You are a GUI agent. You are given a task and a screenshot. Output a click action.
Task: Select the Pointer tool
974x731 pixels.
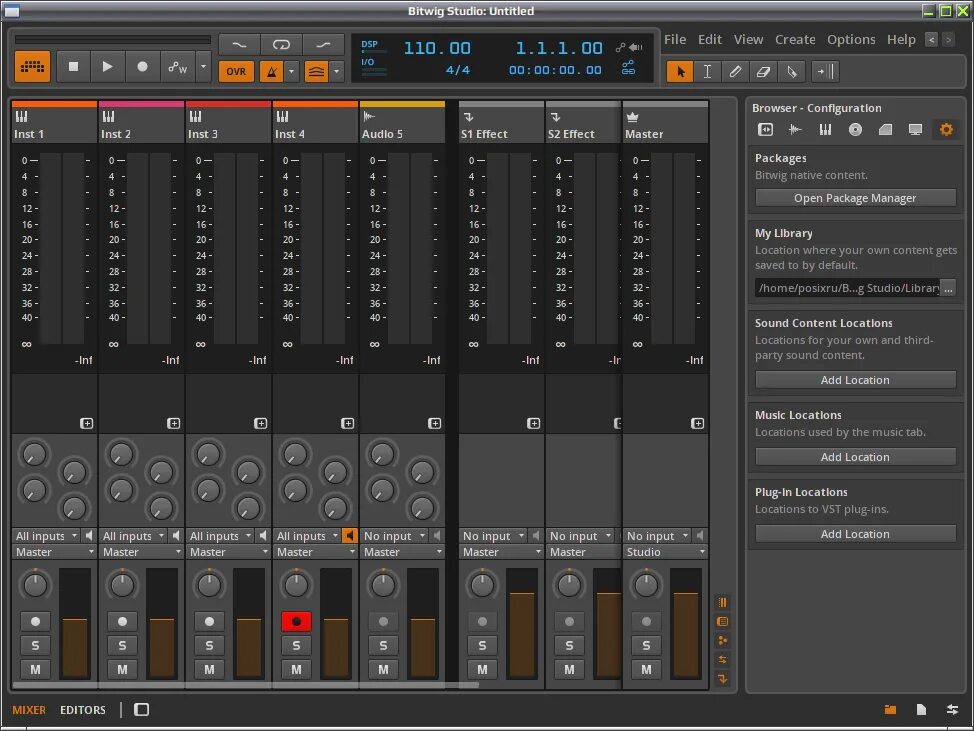coord(680,71)
